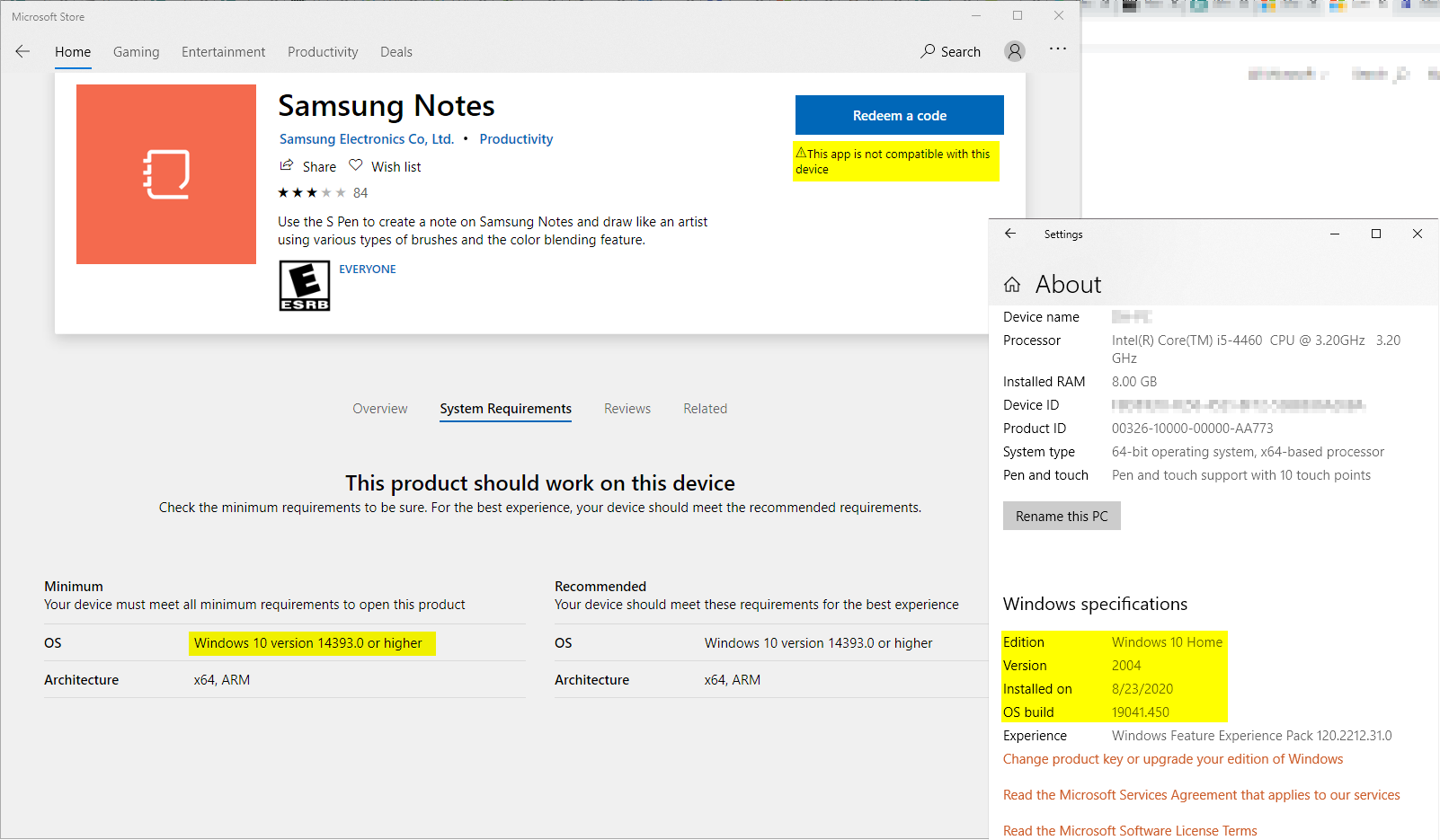Open Read the Microsoft Software License Terms
This screenshot has height=840, width=1440.
(x=1130, y=831)
